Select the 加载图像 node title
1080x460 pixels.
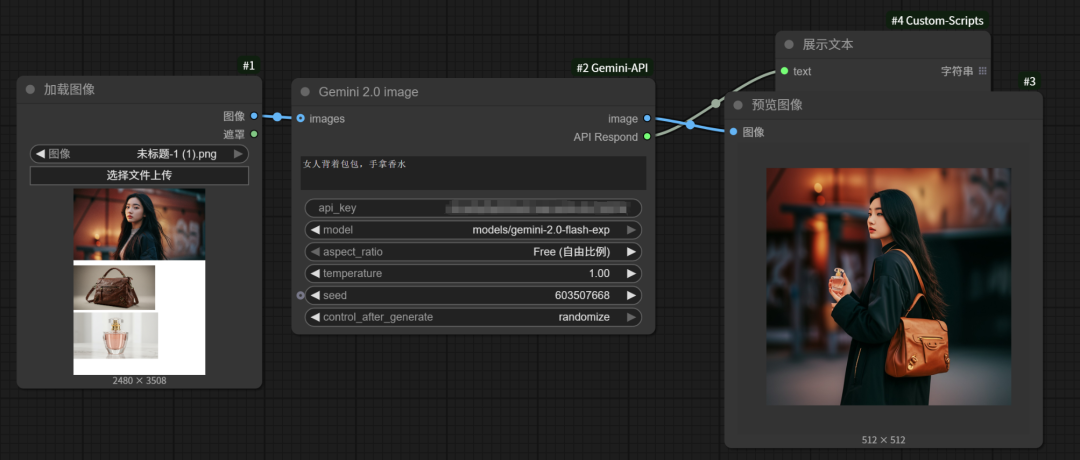[x=70, y=90]
